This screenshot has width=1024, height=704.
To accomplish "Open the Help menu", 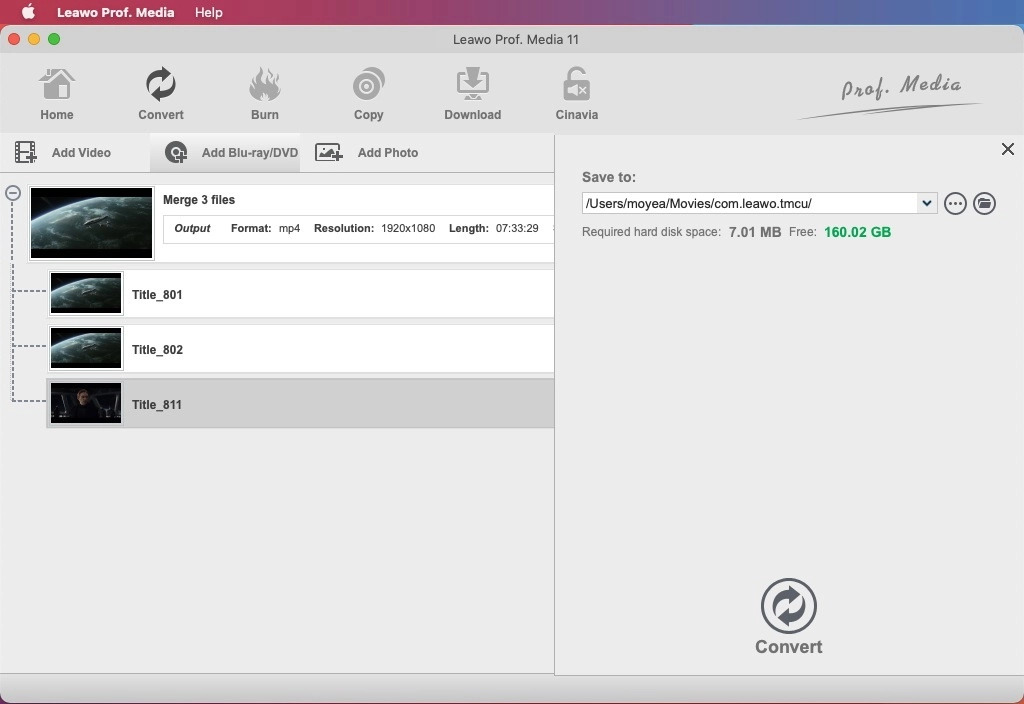I will point(209,12).
